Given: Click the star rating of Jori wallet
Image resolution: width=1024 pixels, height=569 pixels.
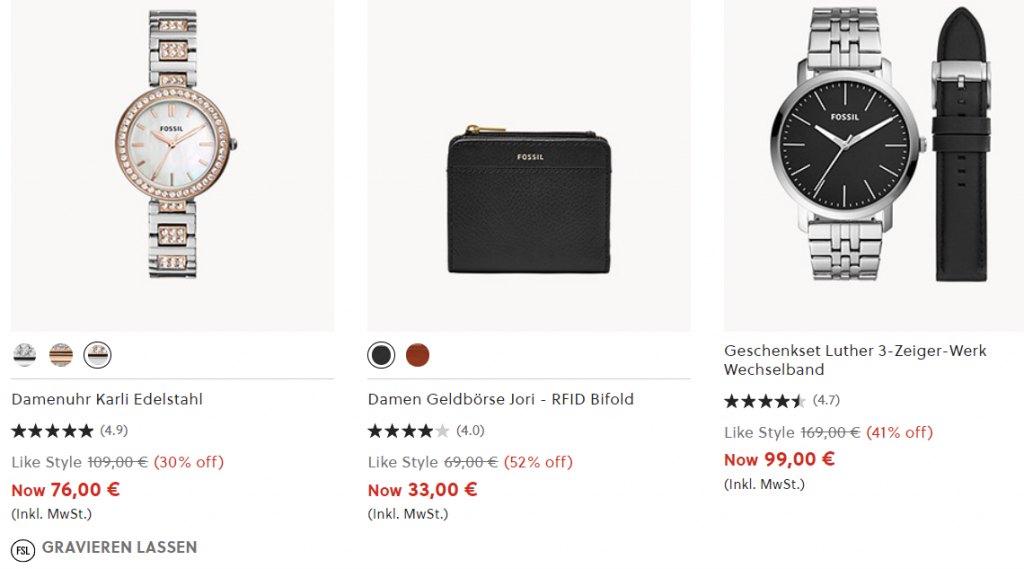Looking at the screenshot, I should pyautogui.click(x=409, y=431).
